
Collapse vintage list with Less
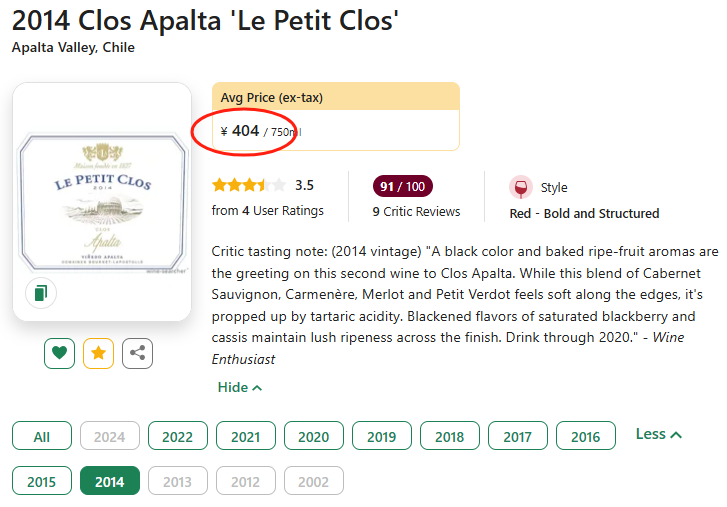[659, 434]
